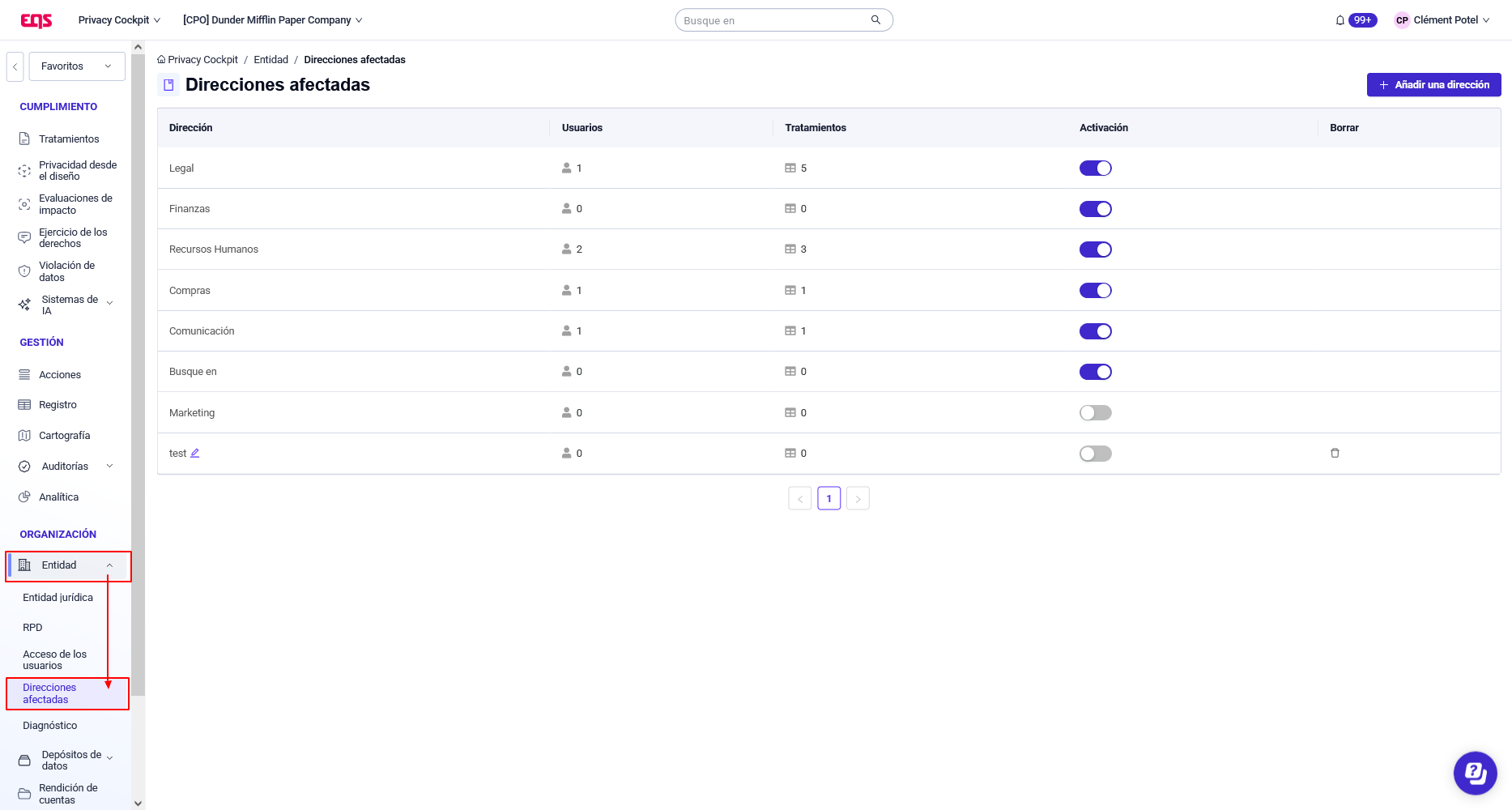
Task: Click the search magnifier icon
Action: pyautogui.click(x=875, y=20)
